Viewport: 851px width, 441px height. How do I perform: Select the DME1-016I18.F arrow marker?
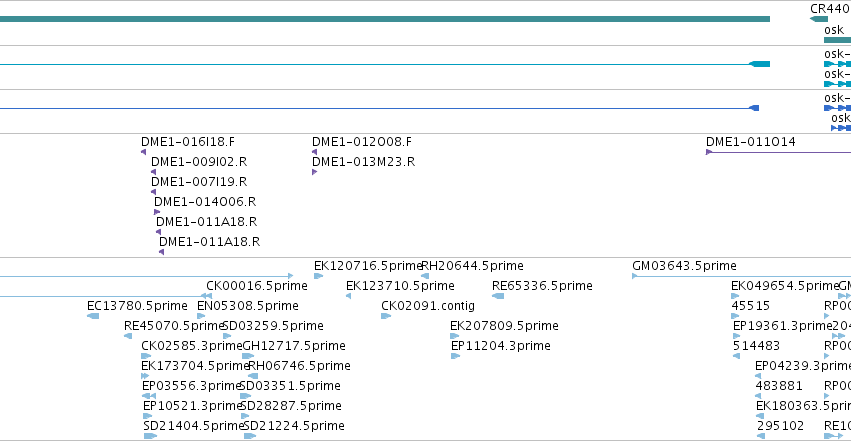click(143, 152)
